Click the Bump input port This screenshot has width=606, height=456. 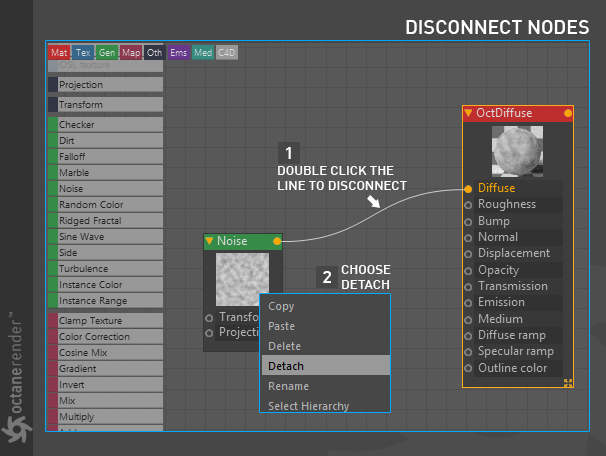pyautogui.click(x=468, y=222)
